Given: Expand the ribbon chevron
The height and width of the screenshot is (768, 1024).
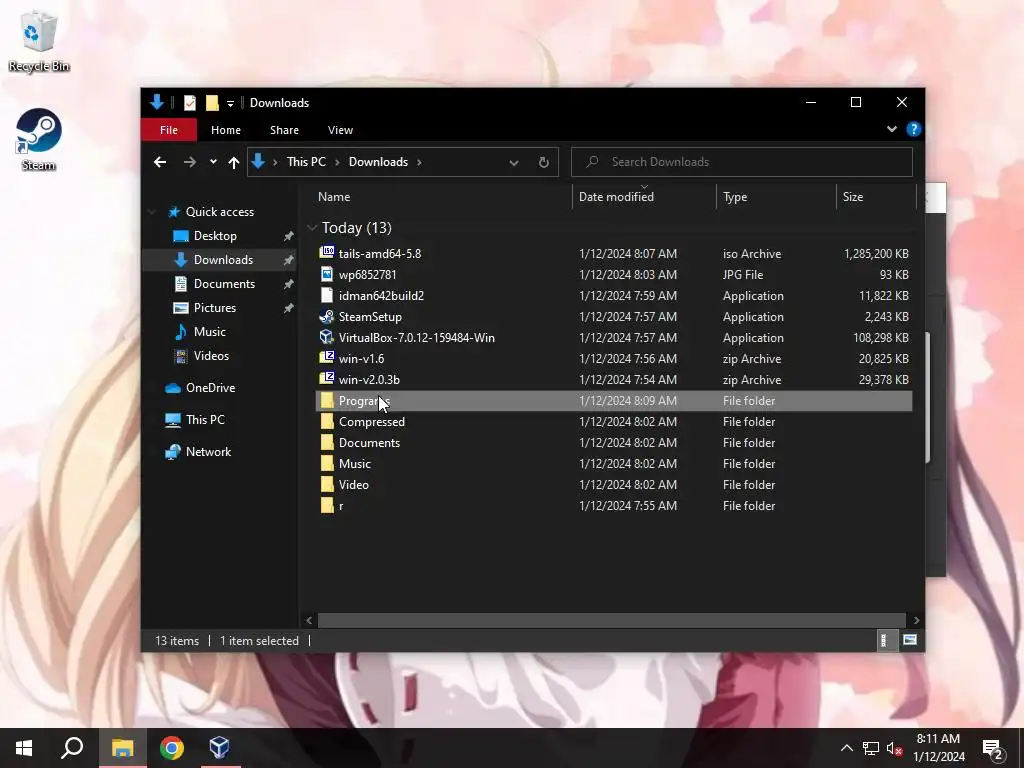Looking at the screenshot, I should point(891,129).
